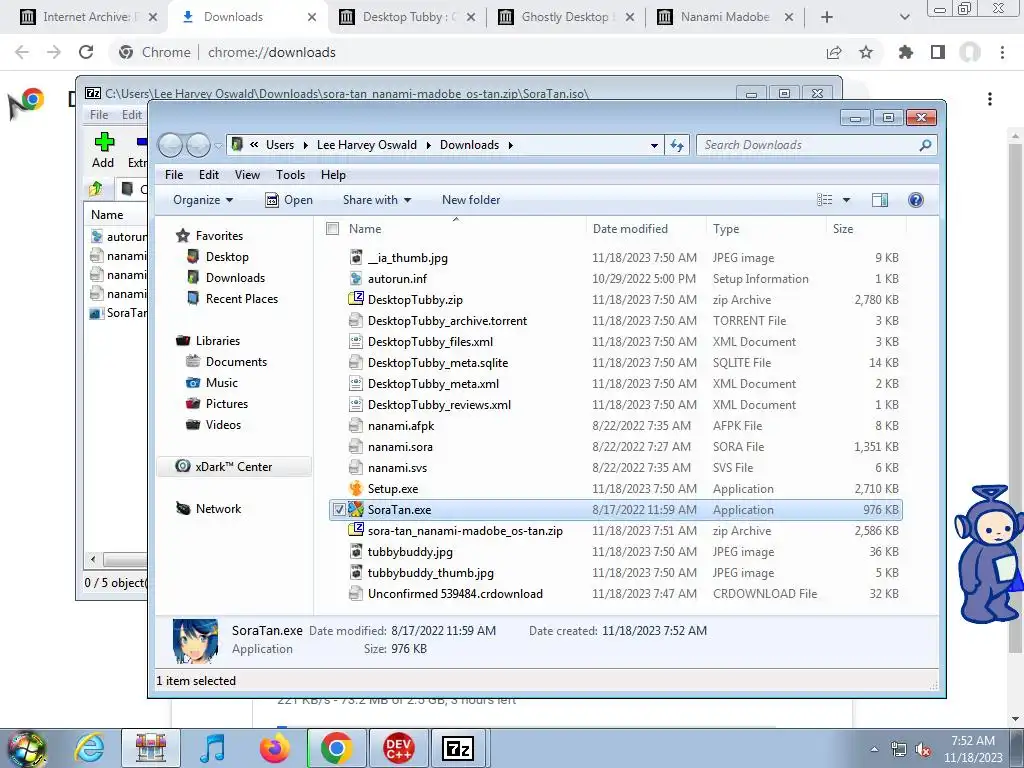Open the Explorer Tools menu
Screen dimensions: 1024x768
pyautogui.click(x=291, y=174)
